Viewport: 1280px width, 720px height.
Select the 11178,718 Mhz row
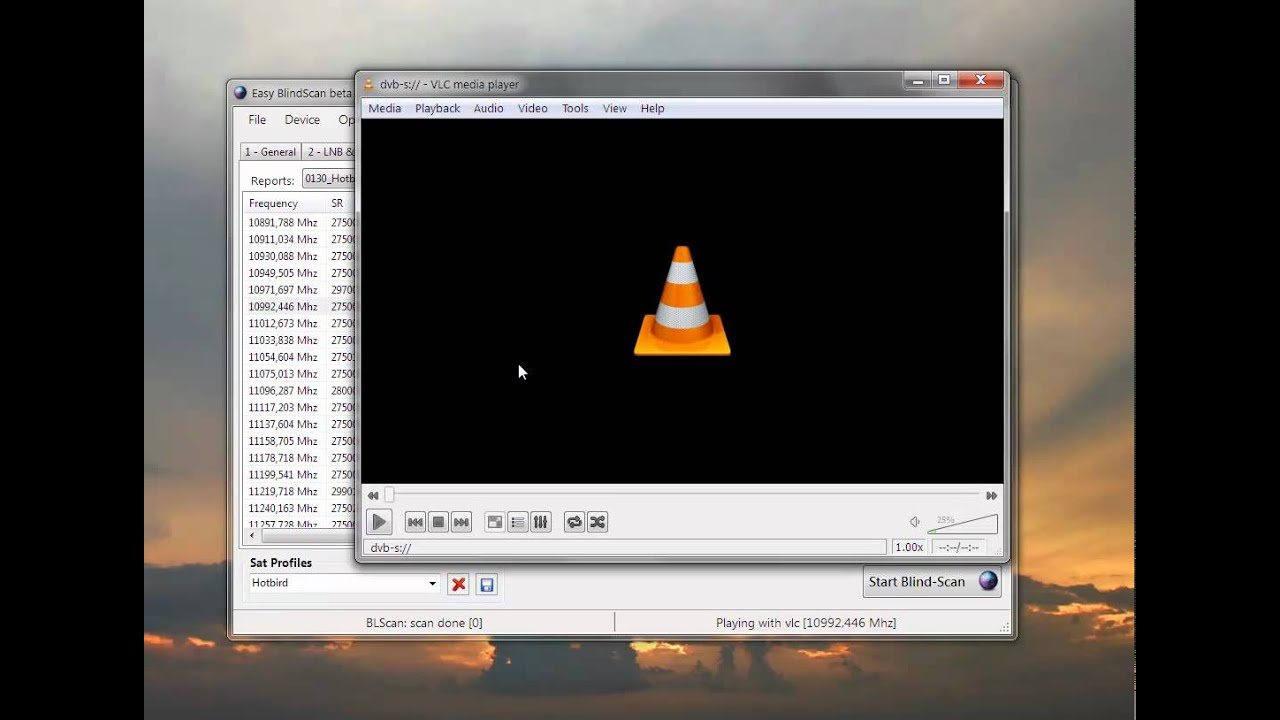(300, 458)
